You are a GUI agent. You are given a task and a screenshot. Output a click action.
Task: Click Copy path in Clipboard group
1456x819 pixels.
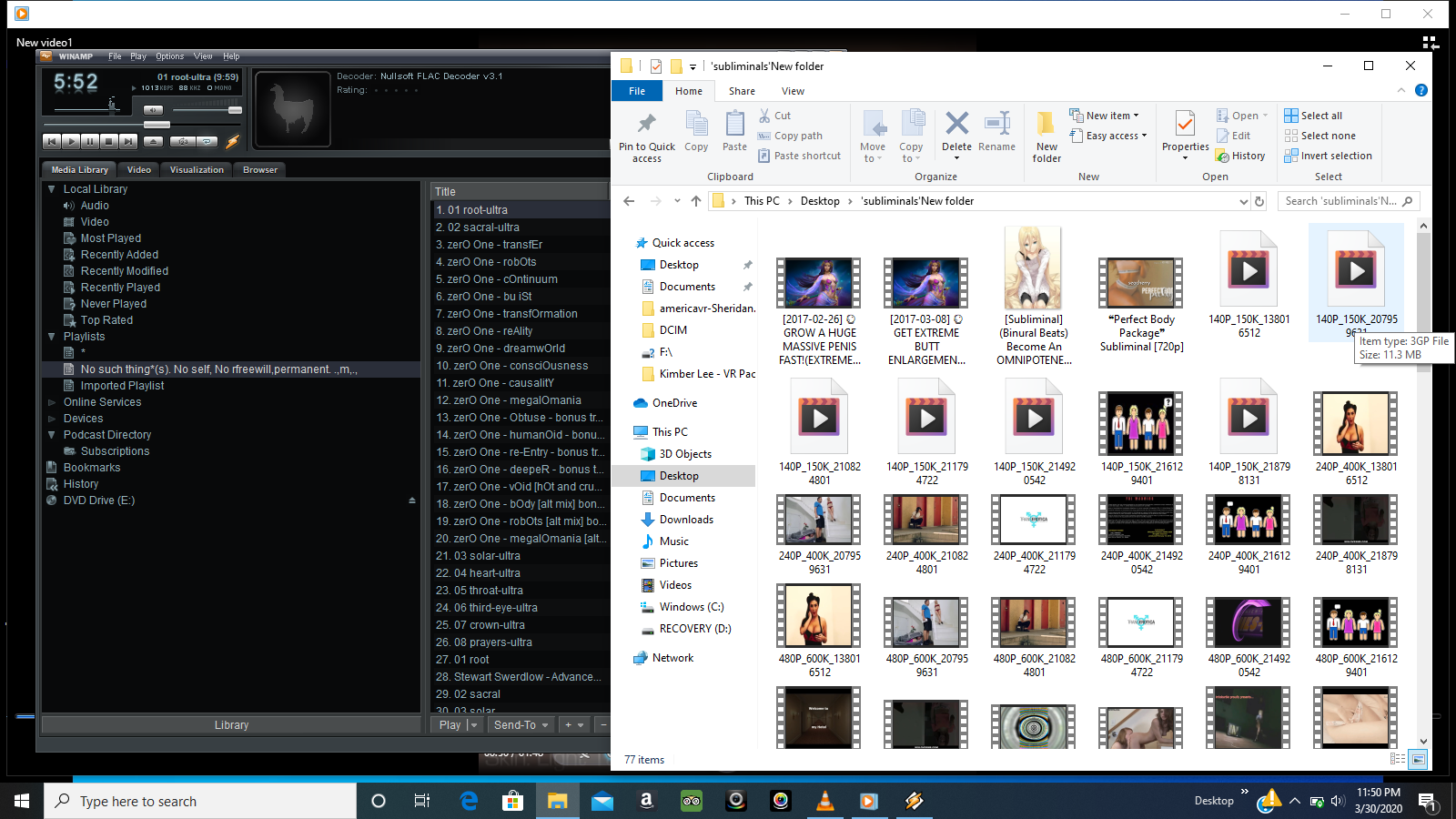pos(790,136)
